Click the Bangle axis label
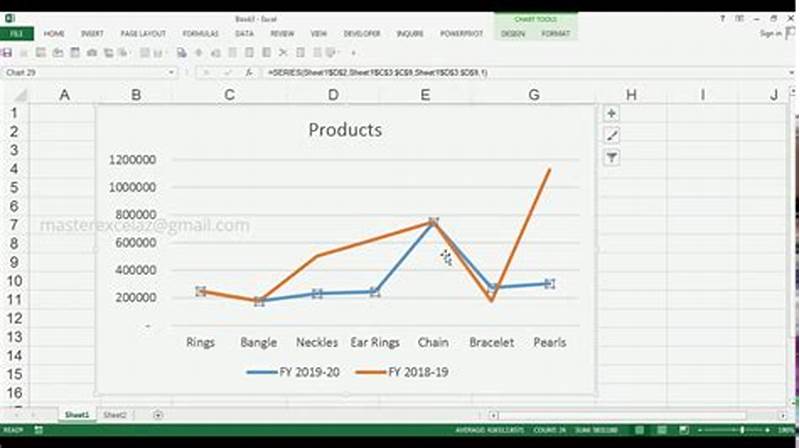This screenshot has width=800, height=448. (259, 342)
